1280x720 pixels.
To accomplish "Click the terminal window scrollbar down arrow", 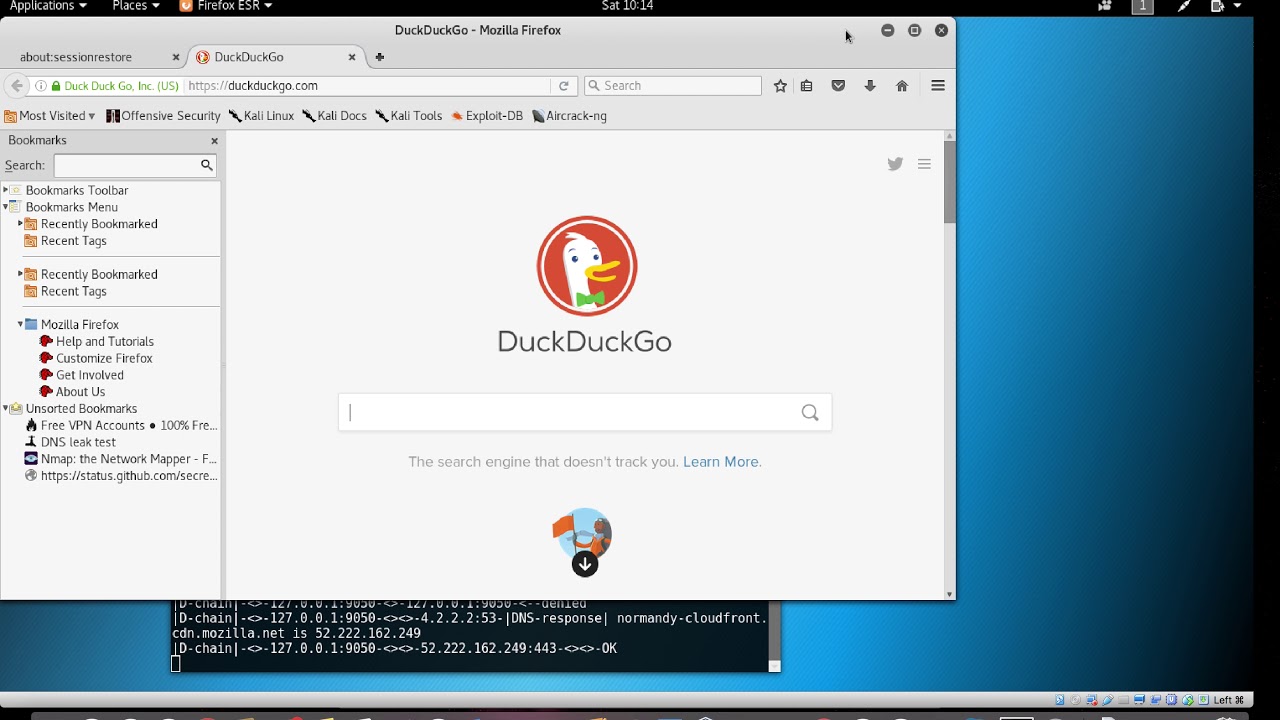I will tap(774, 666).
